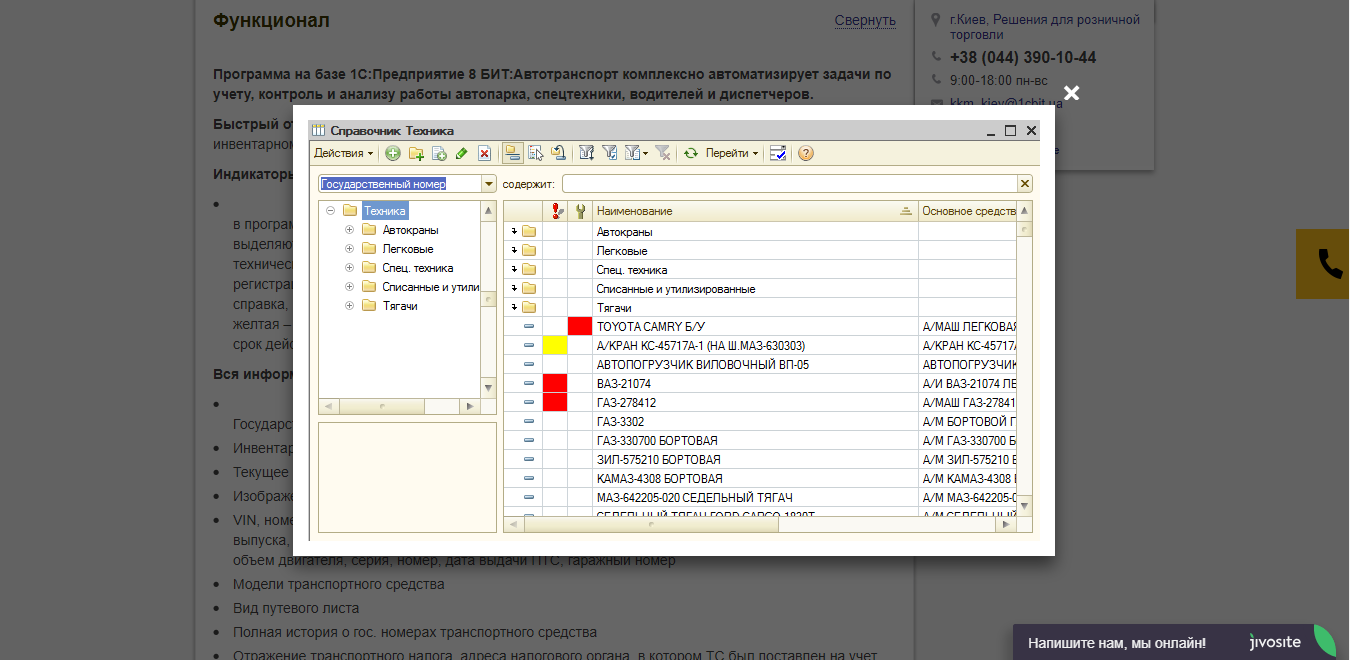This screenshot has height=660, width=1350.
Task: Open the Действия menu
Action: pos(343,153)
